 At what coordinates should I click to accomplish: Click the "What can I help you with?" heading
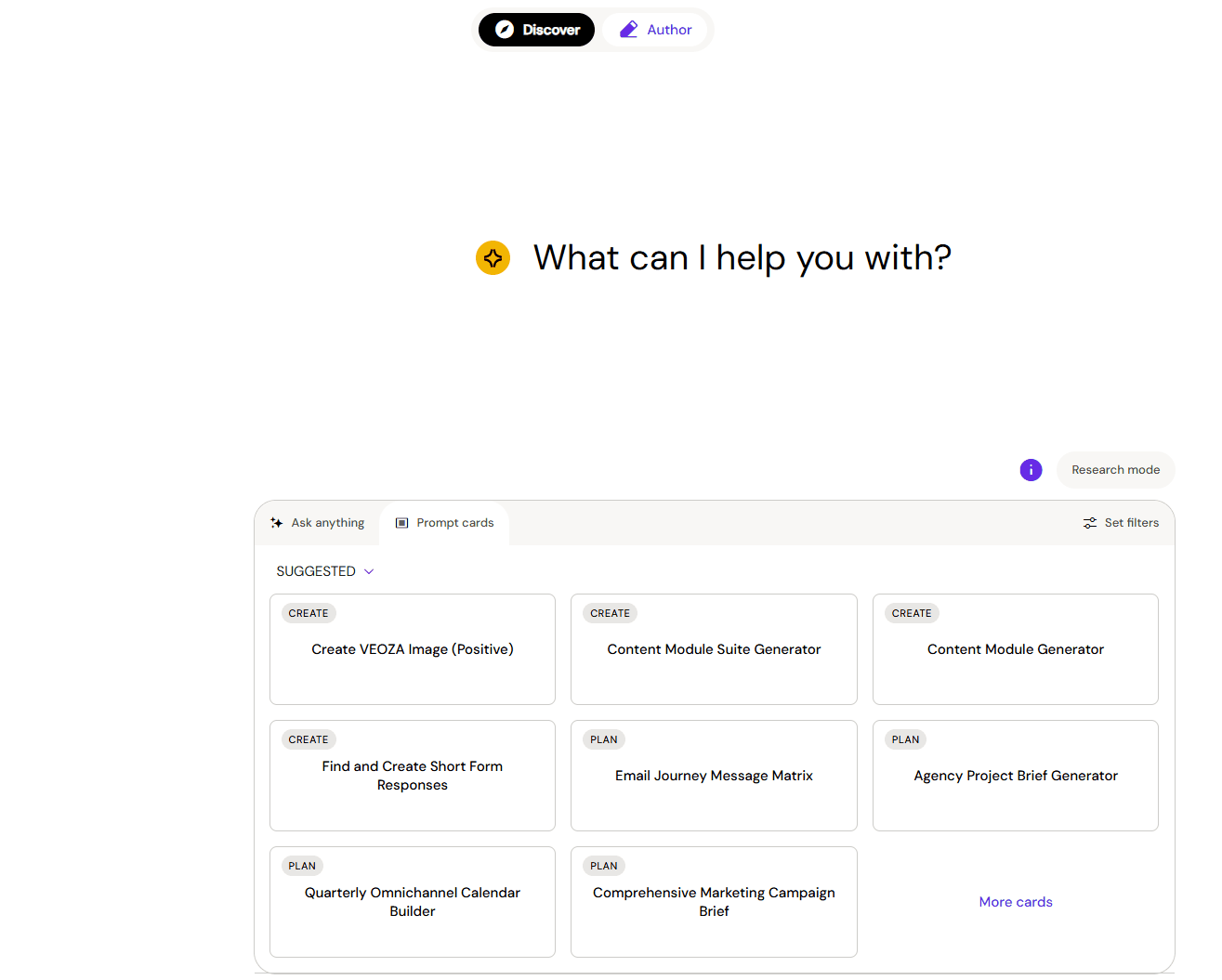pyautogui.click(x=742, y=258)
